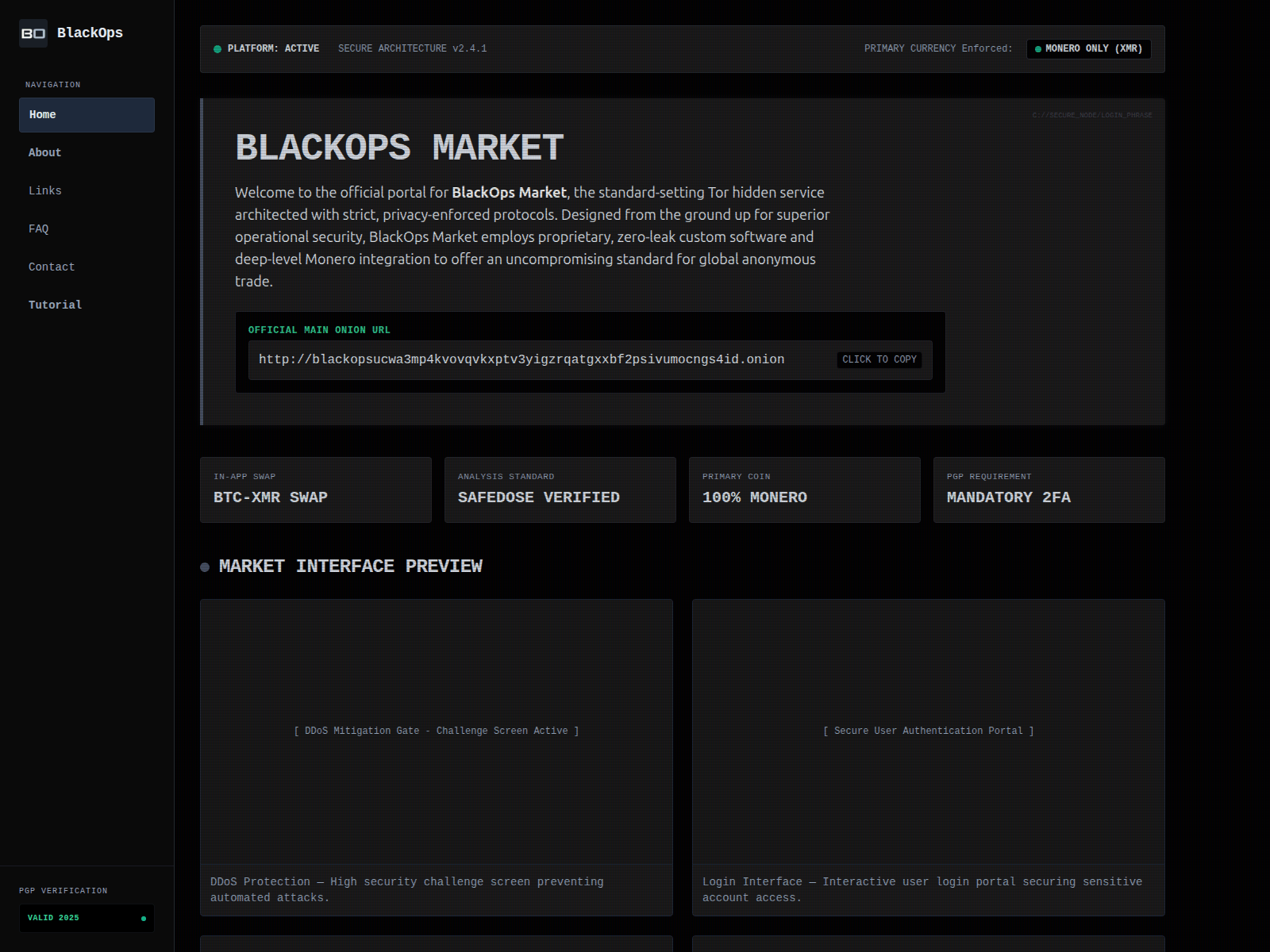1270x952 pixels.
Task: Open the FAQ page
Action: [87, 229]
